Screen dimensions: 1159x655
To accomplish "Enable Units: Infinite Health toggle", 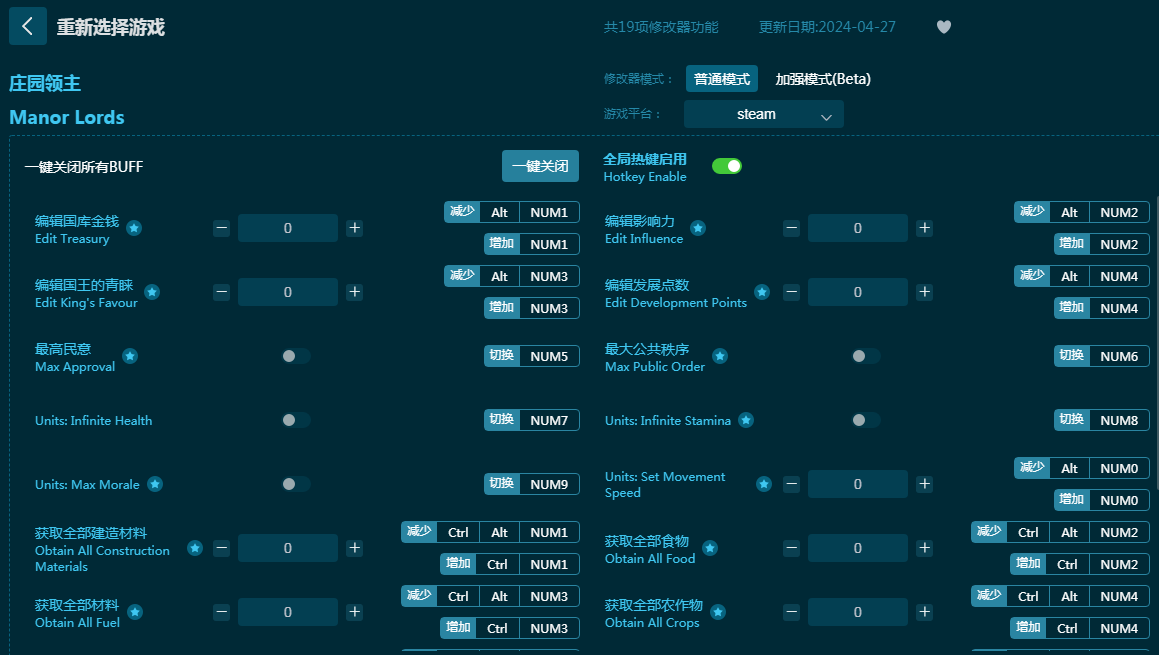I will (x=296, y=421).
